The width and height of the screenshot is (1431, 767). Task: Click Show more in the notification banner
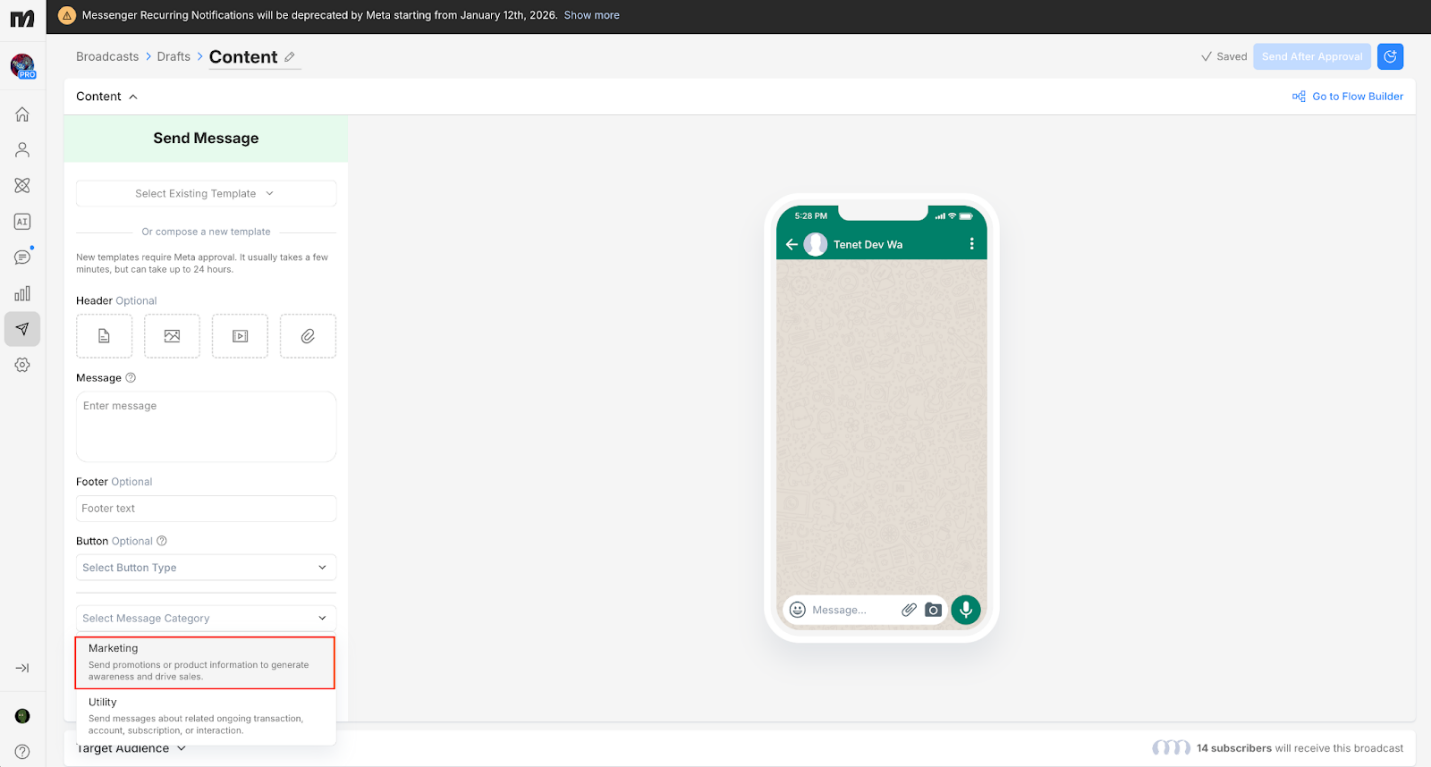(x=591, y=15)
